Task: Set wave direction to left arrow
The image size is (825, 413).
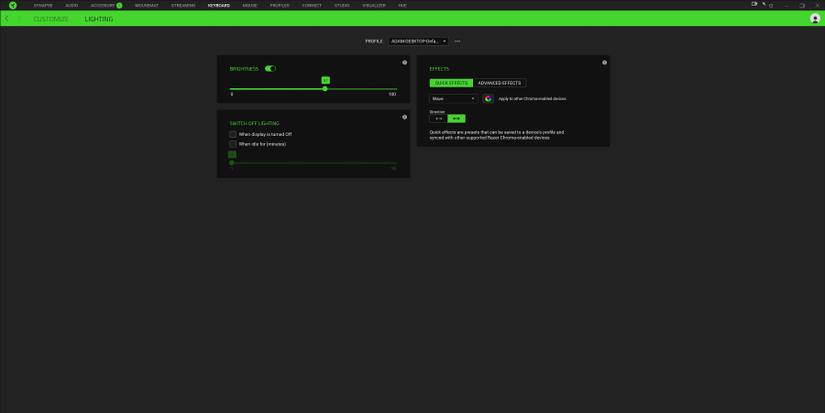Action: (x=438, y=118)
